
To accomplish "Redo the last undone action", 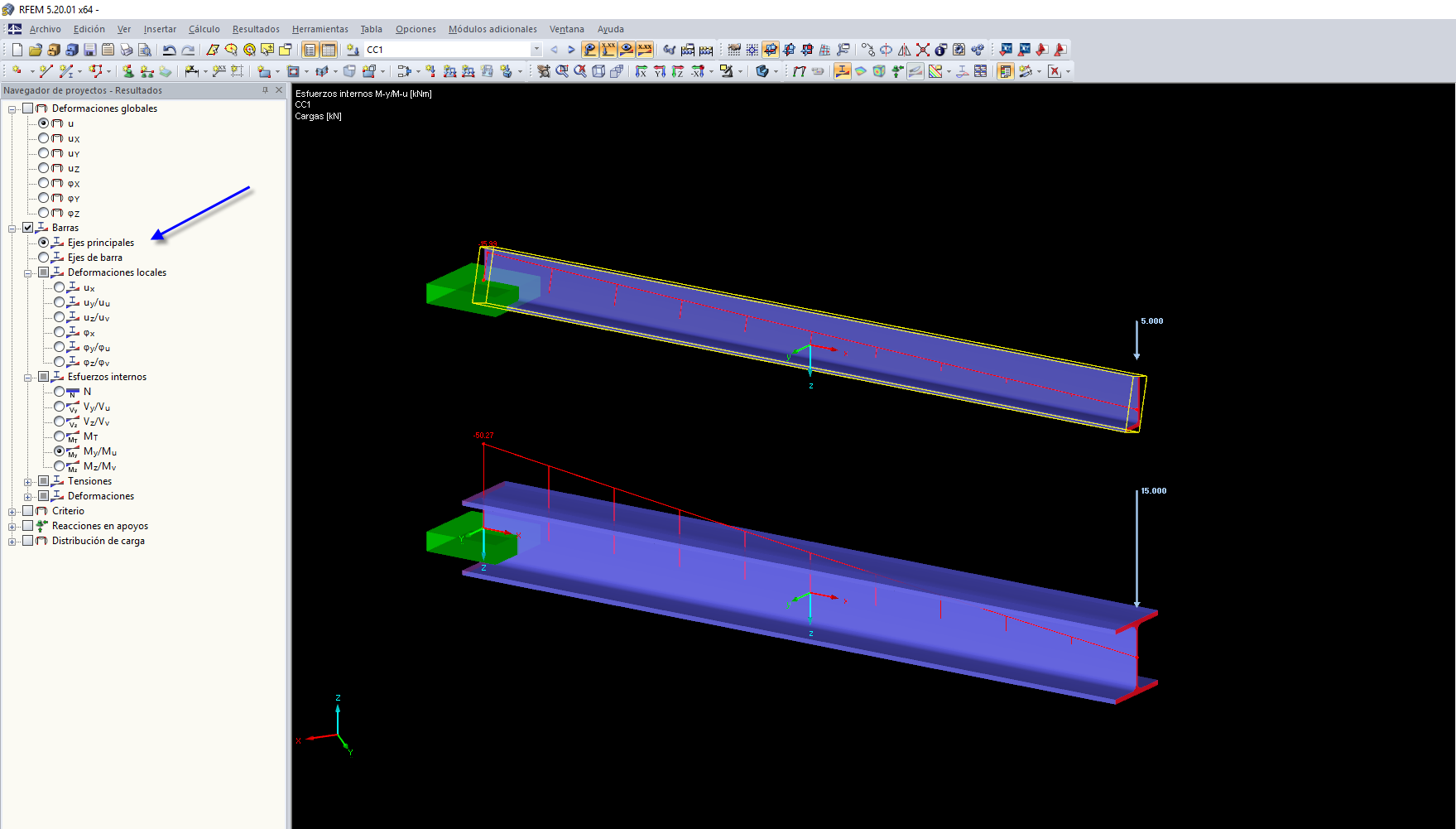I will pos(188,50).
